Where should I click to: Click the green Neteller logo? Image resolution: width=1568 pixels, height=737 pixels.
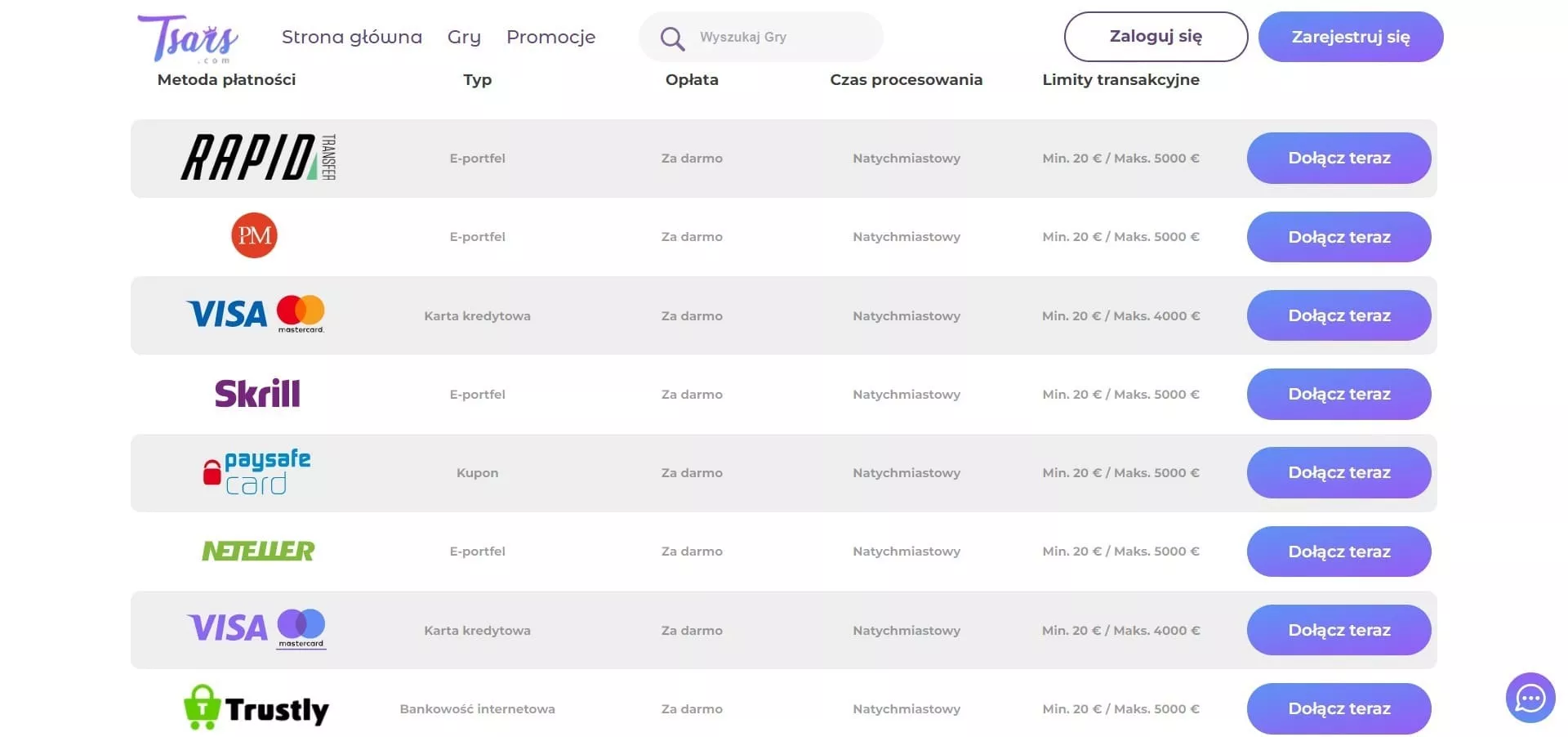coord(258,552)
